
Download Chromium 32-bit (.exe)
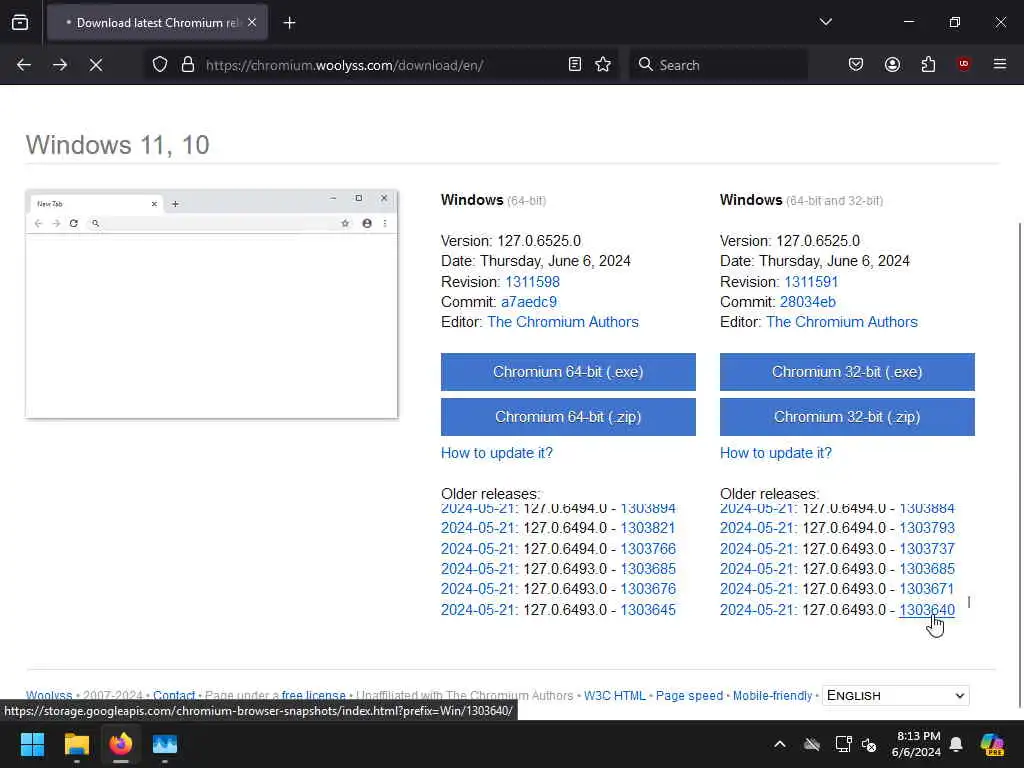pos(847,372)
